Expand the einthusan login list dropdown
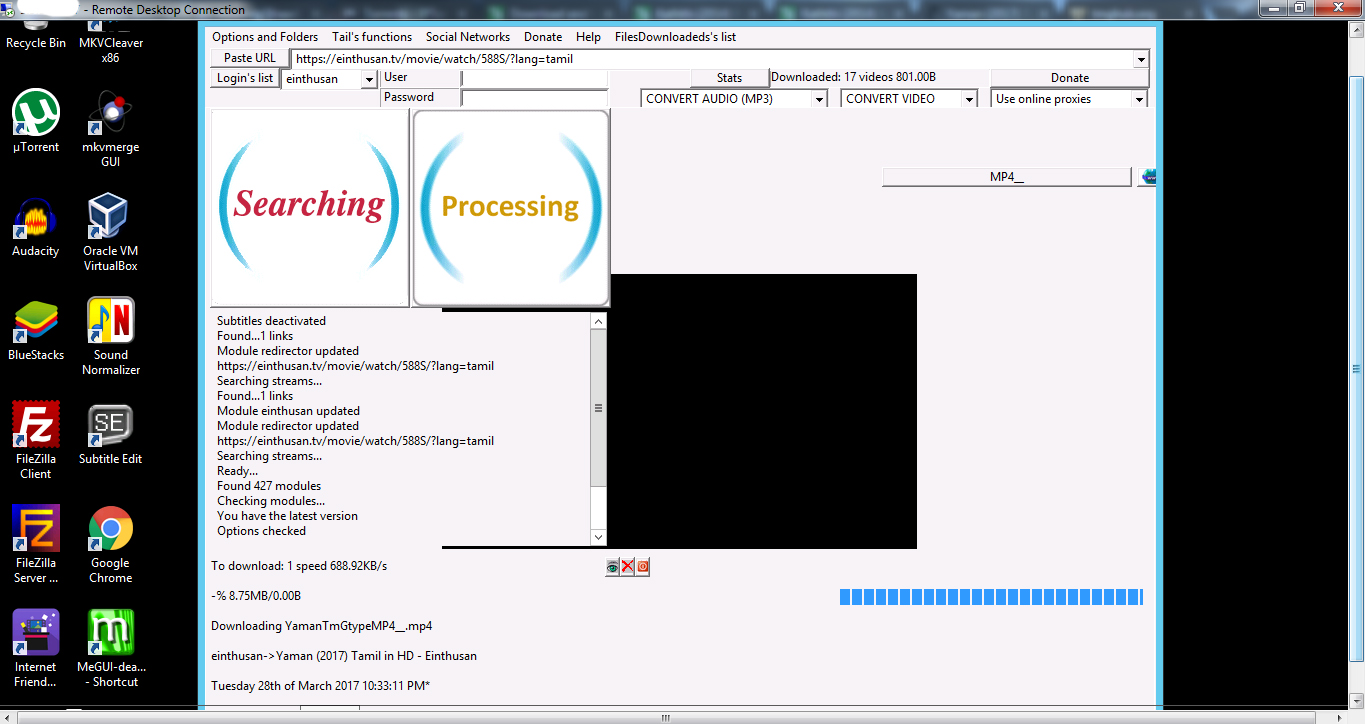The width and height of the screenshot is (1365, 724). tap(368, 79)
